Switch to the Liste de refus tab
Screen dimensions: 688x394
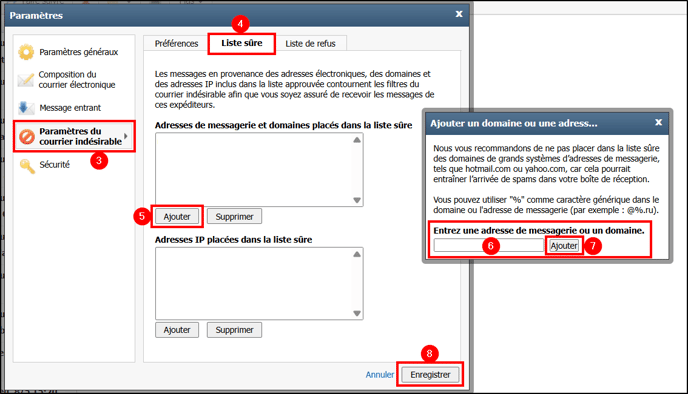(x=310, y=43)
